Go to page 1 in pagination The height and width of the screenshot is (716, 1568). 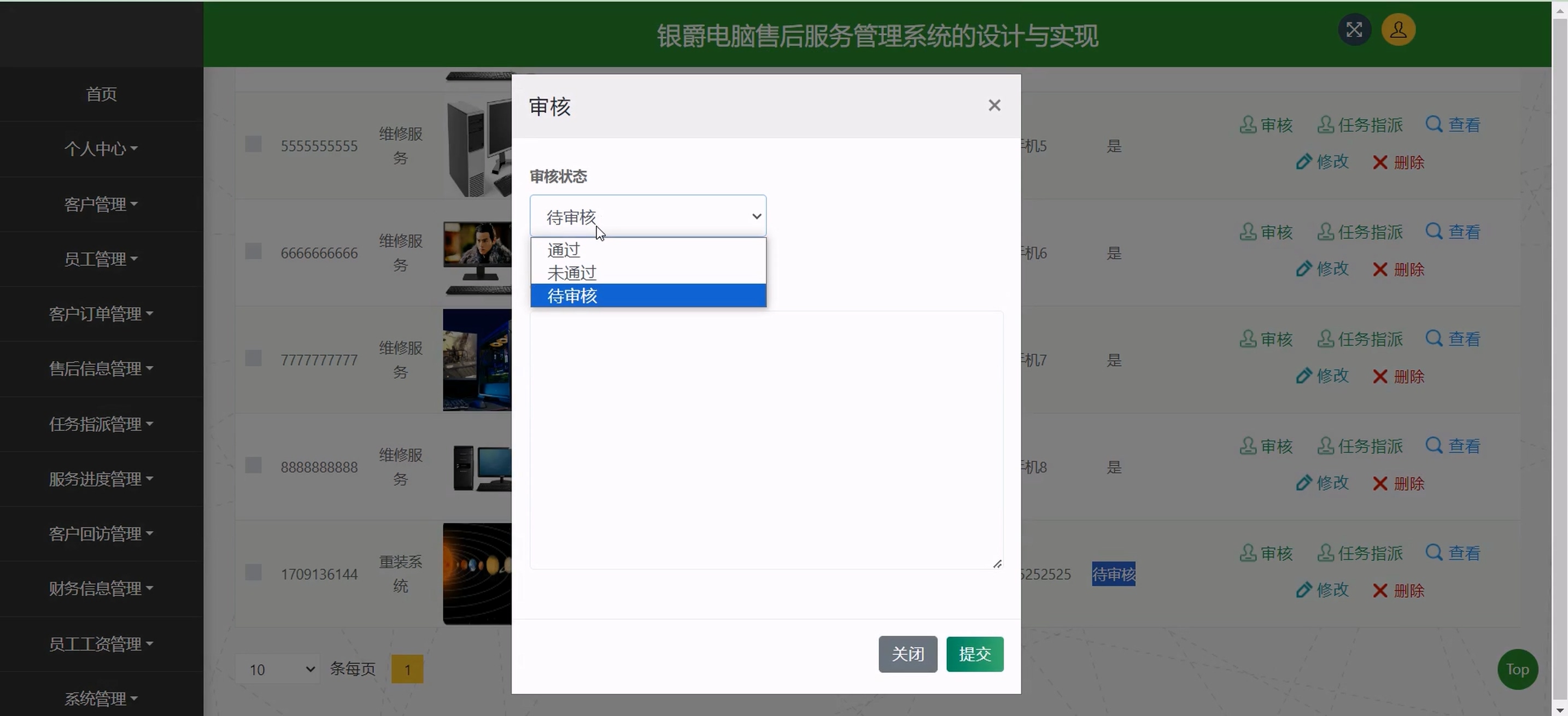(x=407, y=669)
